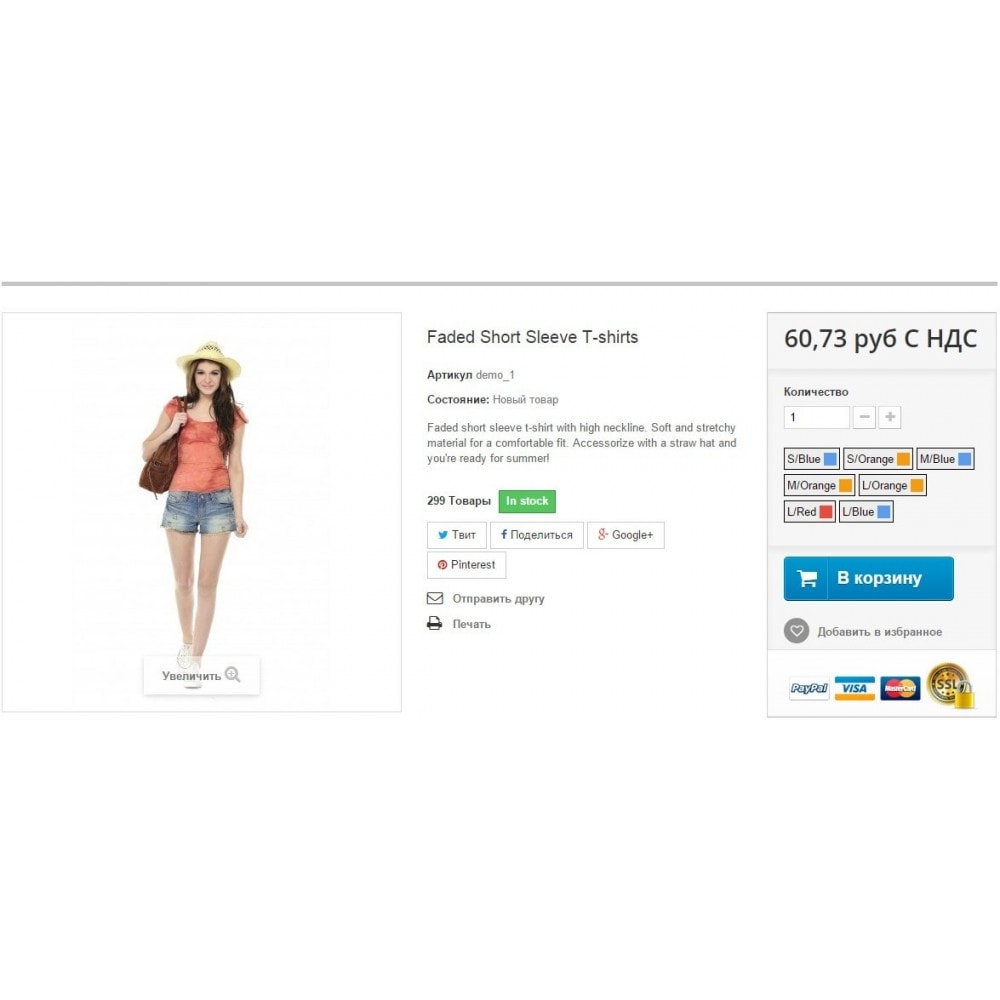Viewport: 1000px width, 1000px height.
Task: Add product with В корзину button
Action: (x=869, y=578)
